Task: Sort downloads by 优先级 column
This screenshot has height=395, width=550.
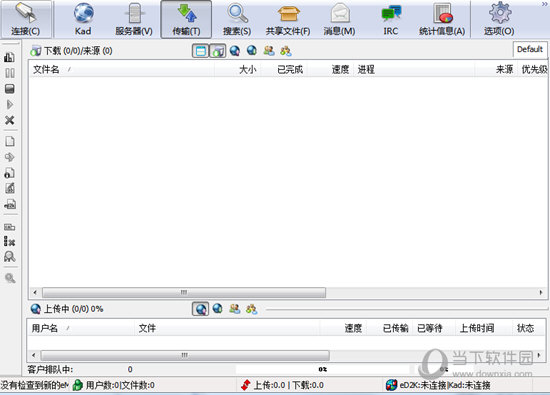Action: click(532, 69)
